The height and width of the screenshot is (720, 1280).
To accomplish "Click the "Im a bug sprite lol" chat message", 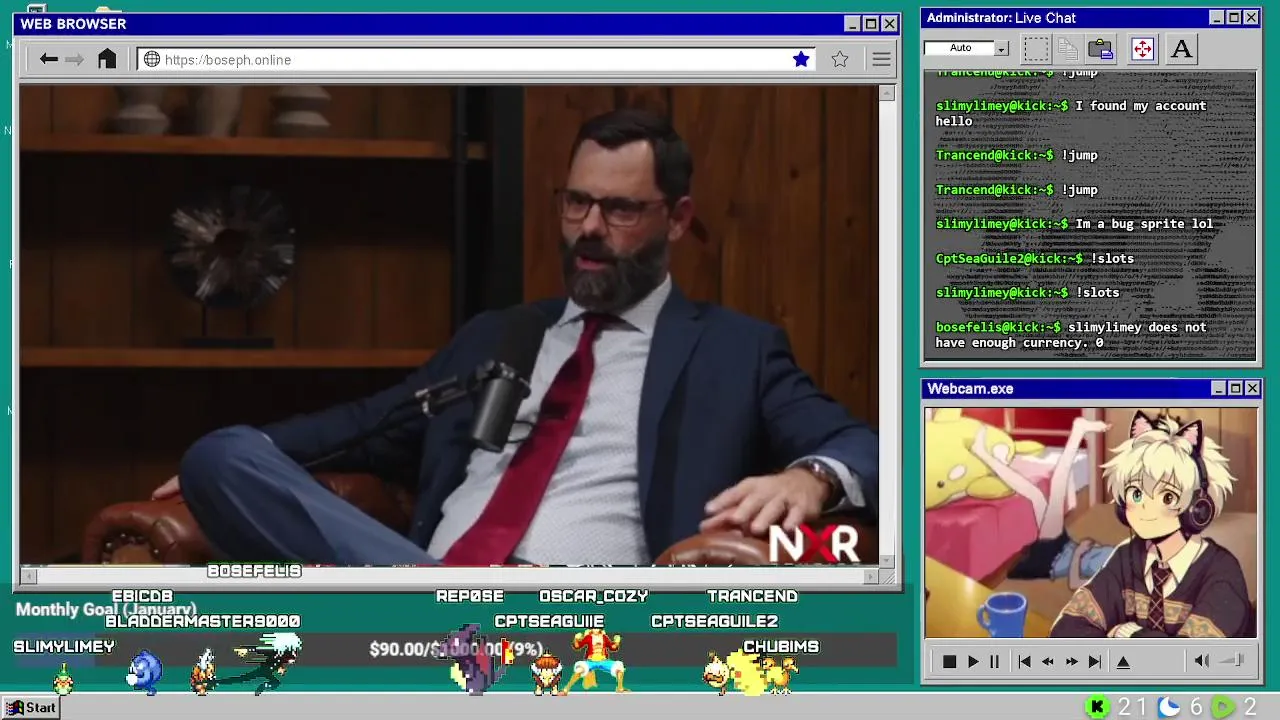I will tap(1074, 224).
